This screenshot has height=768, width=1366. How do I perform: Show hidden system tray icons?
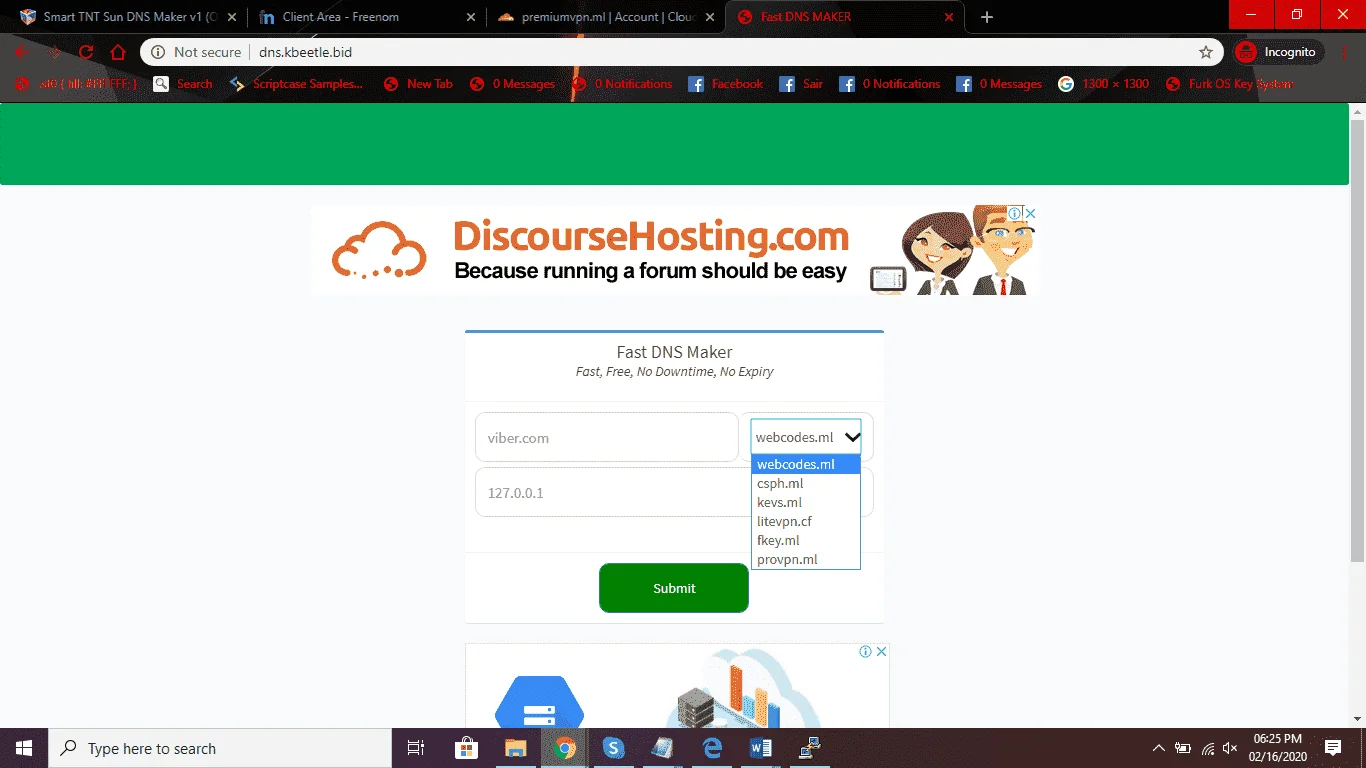point(1159,748)
